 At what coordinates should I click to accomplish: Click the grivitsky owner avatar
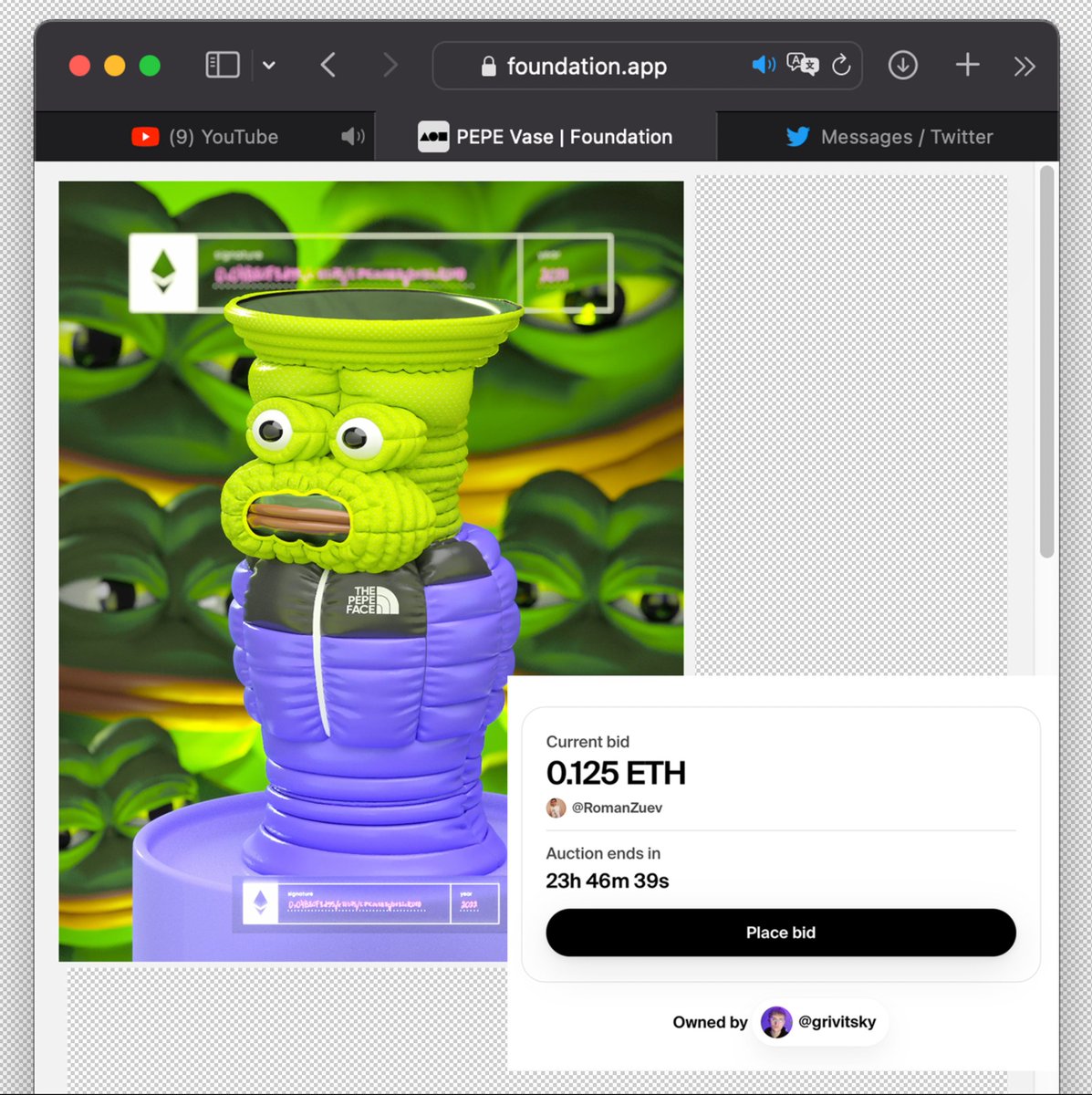point(776,1022)
